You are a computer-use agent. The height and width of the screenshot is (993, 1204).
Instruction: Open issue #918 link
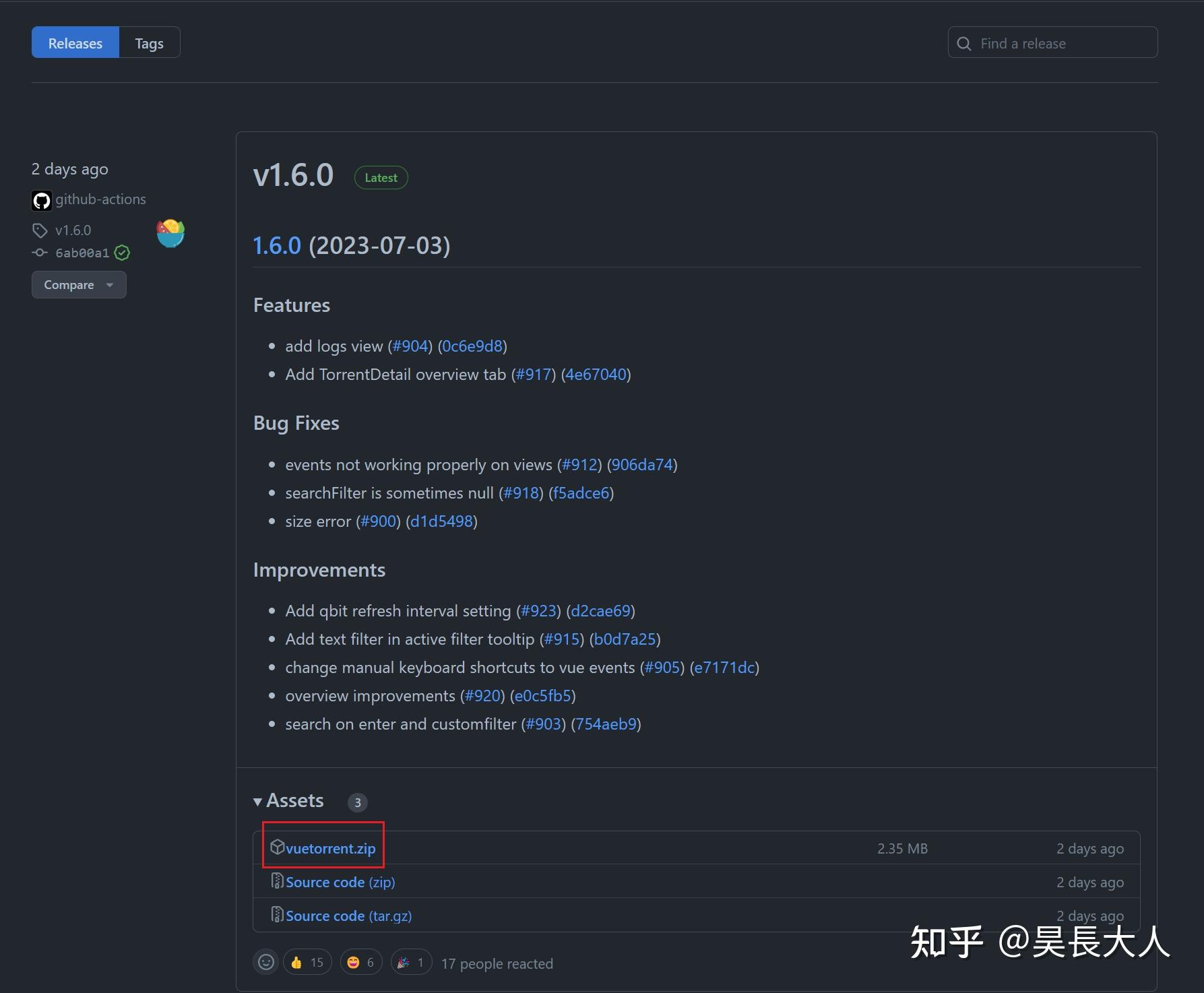521,493
